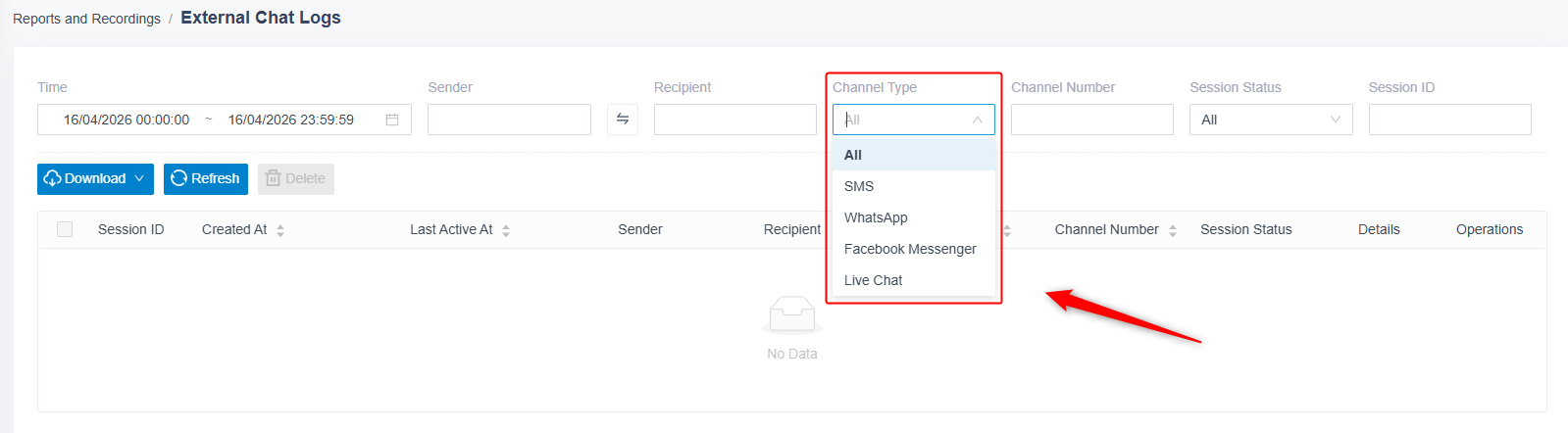Click the Recipient input field
1568x433 pixels.
point(735,120)
